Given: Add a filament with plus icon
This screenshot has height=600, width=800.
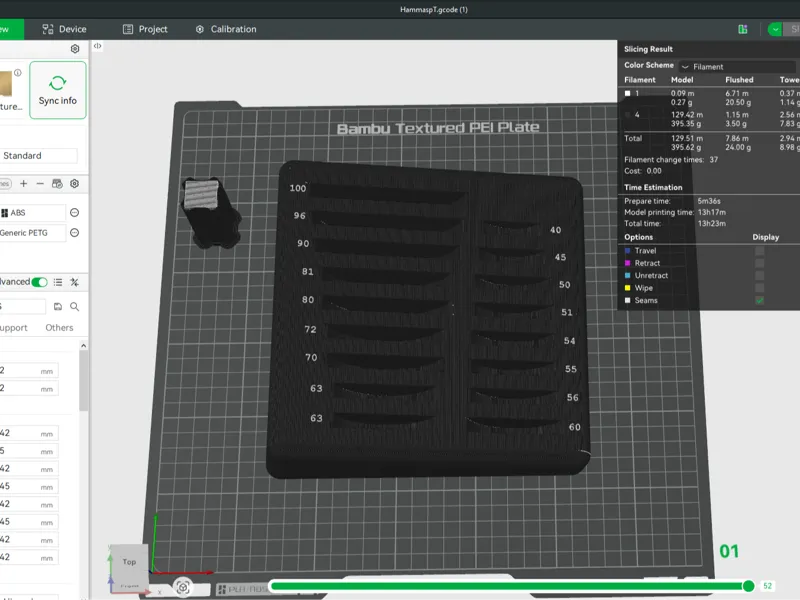Looking at the screenshot, I should [23, 184].
